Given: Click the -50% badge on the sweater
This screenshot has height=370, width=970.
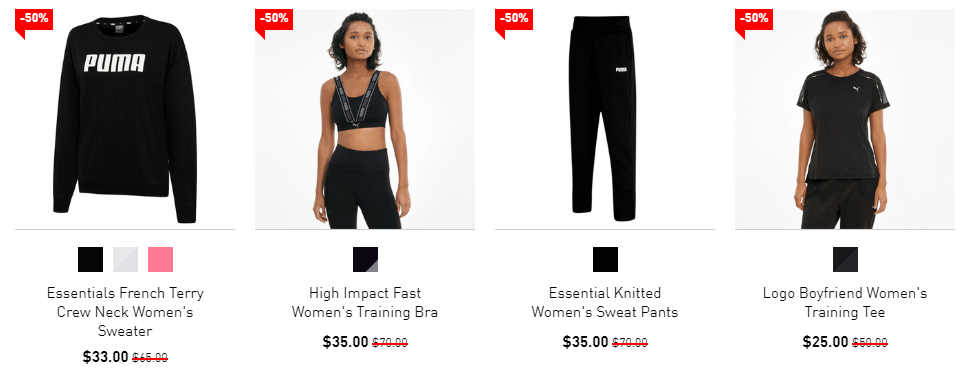Looking at the screenshot, I should [34, 19].
